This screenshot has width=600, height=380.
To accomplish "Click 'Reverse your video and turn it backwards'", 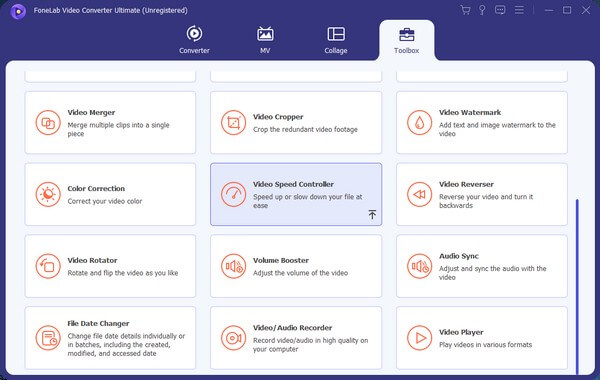I will [x=486, y=201].
